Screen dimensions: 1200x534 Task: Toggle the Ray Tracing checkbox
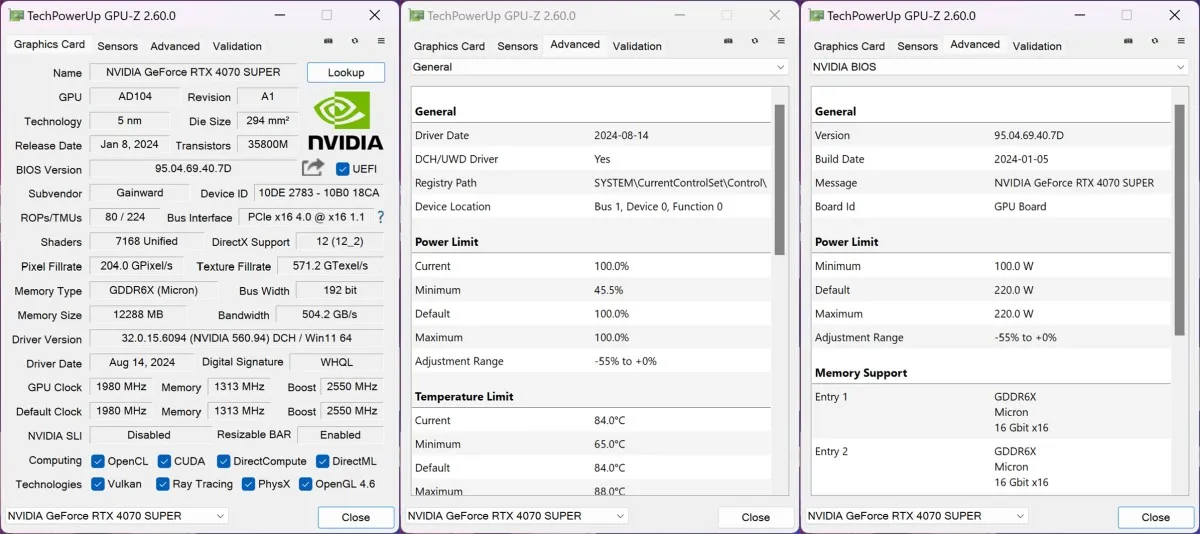click(162, 484)
